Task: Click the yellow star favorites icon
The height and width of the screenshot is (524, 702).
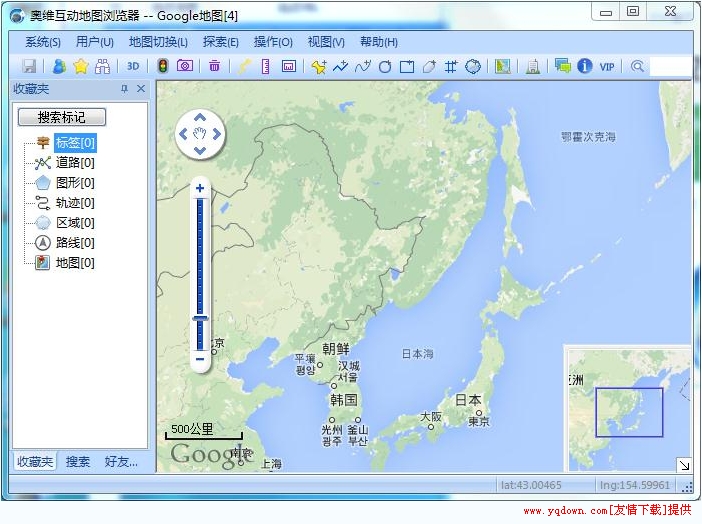Action: [81, 66]
